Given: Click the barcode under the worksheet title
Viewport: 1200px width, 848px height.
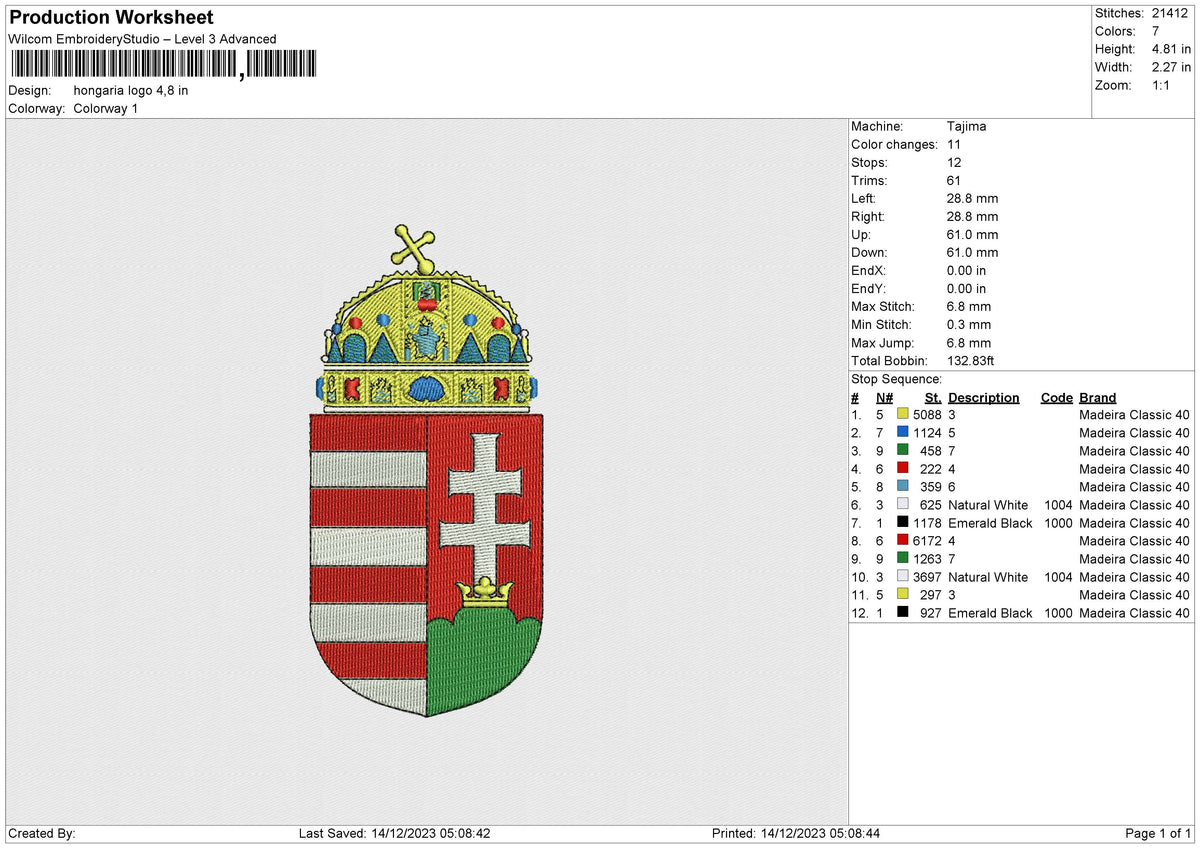Looking at the screenshot, I should pyautogui.click(x=164, y=65).
